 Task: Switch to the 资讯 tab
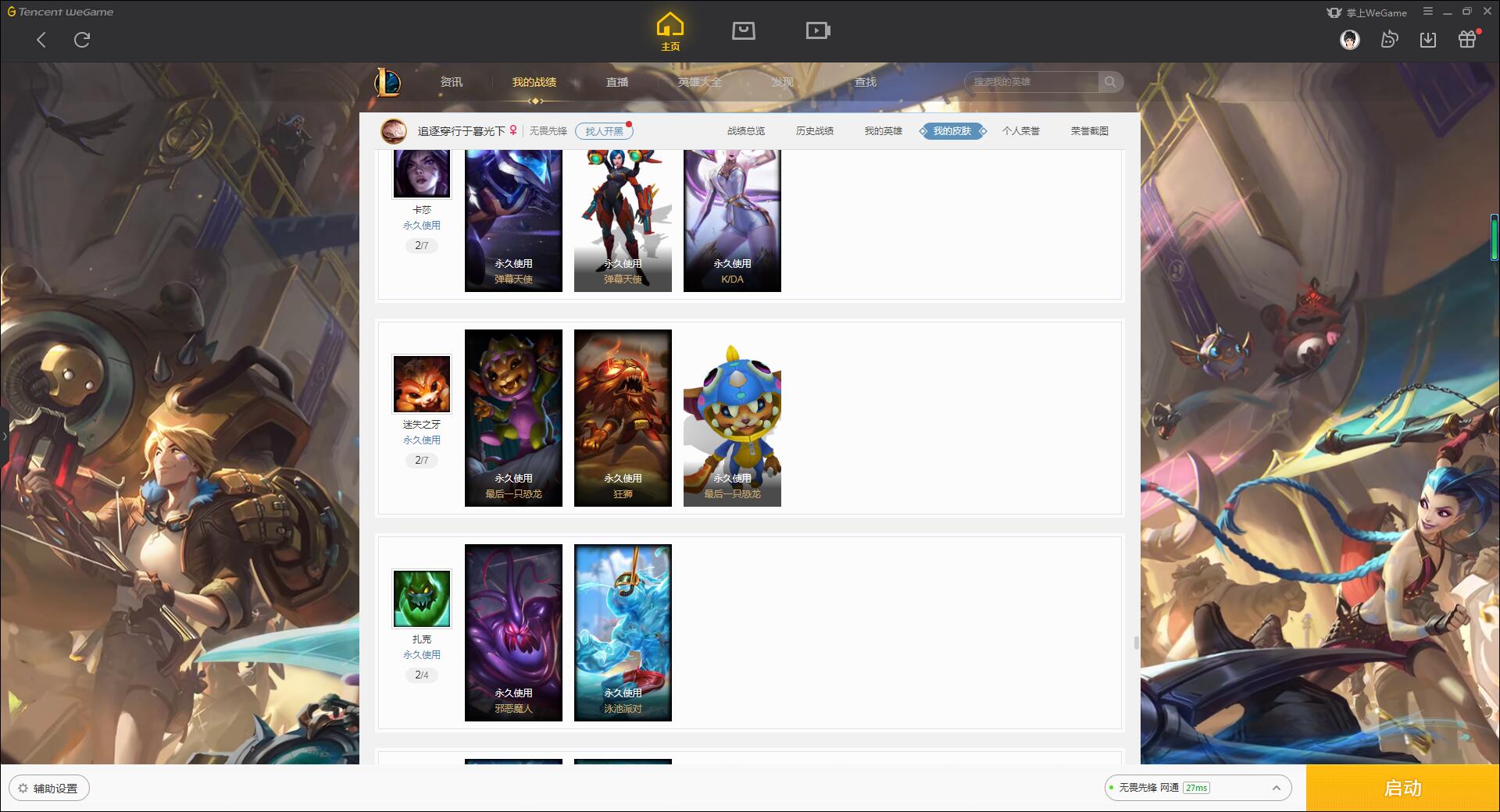pyautogui.click(x=452, y=82)
